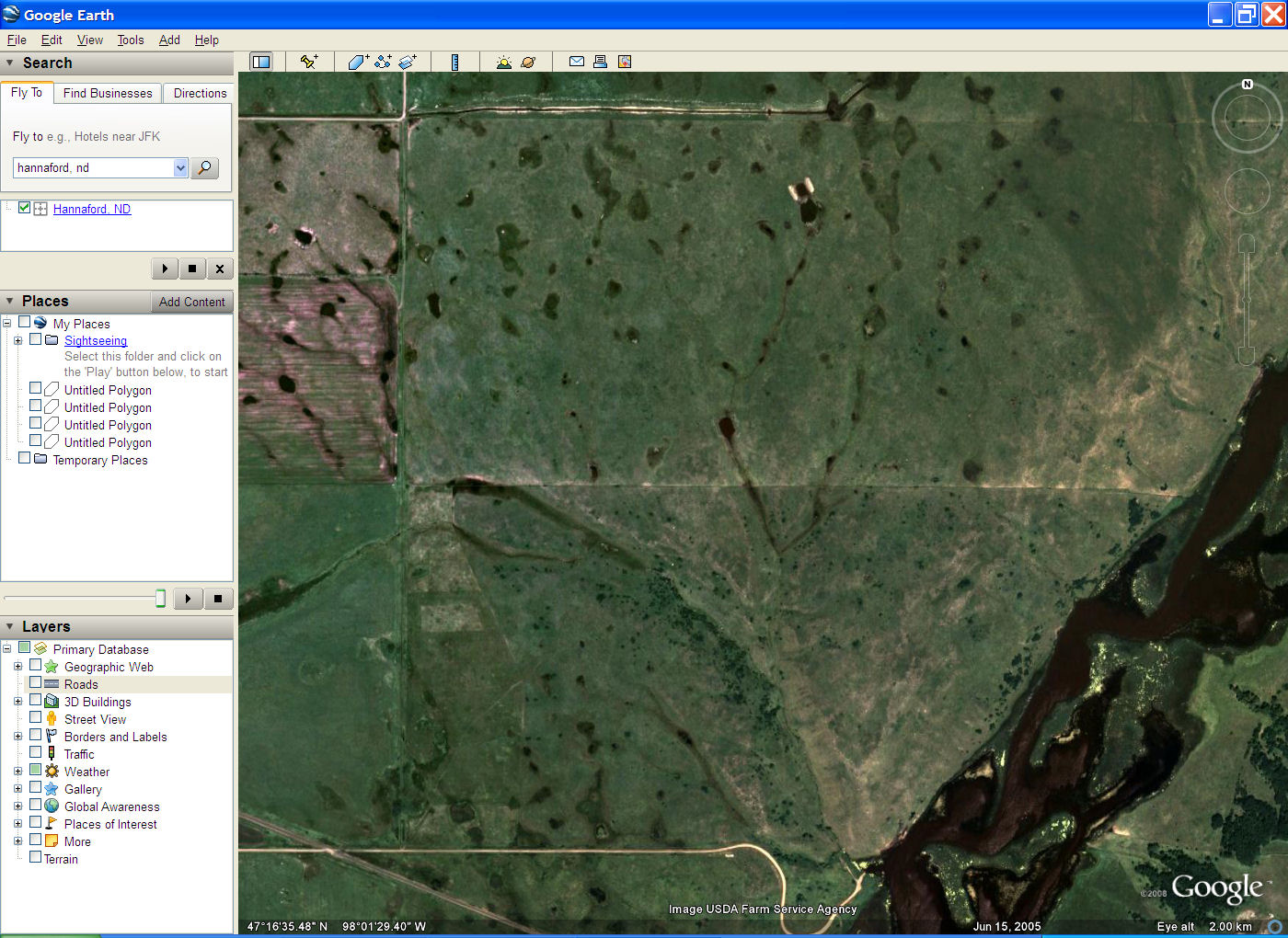1288x938 pixels.
Task: Expand the Geographic Web layer node
Action: coord(17,667)
